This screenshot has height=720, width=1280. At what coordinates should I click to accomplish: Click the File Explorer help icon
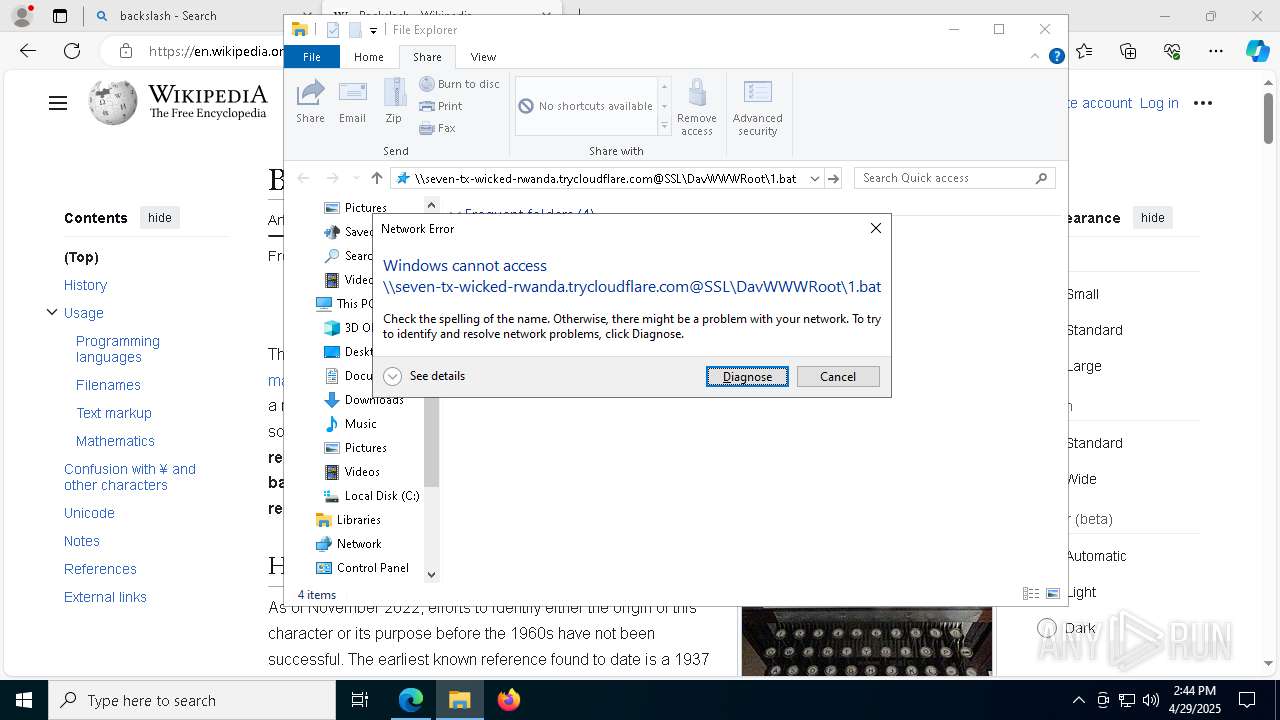(x=1056, y=57)
